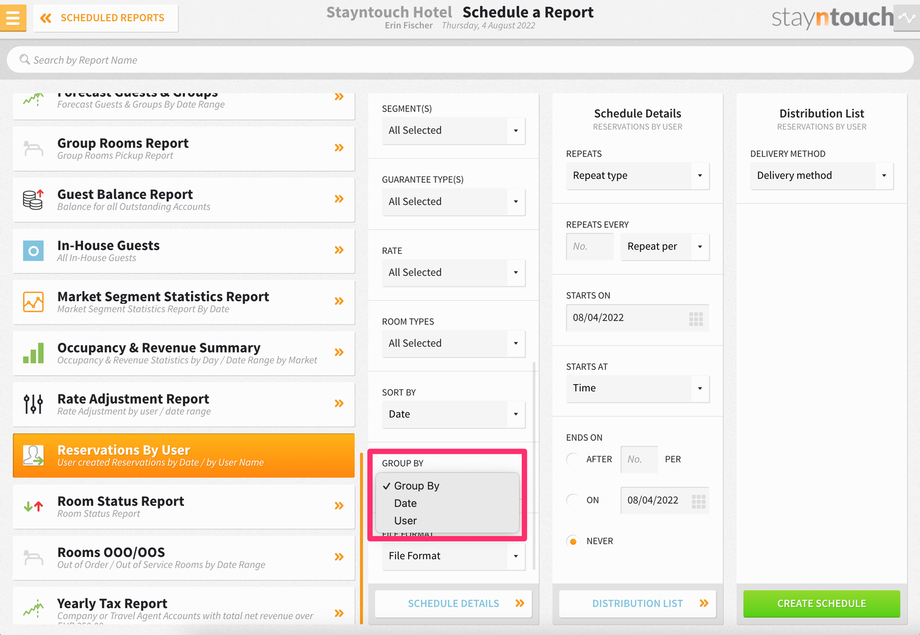Viewport: 920px width, 635px height.
Task: Click the Market Segment Statistics chart icon
Action: tap(33, 302)
